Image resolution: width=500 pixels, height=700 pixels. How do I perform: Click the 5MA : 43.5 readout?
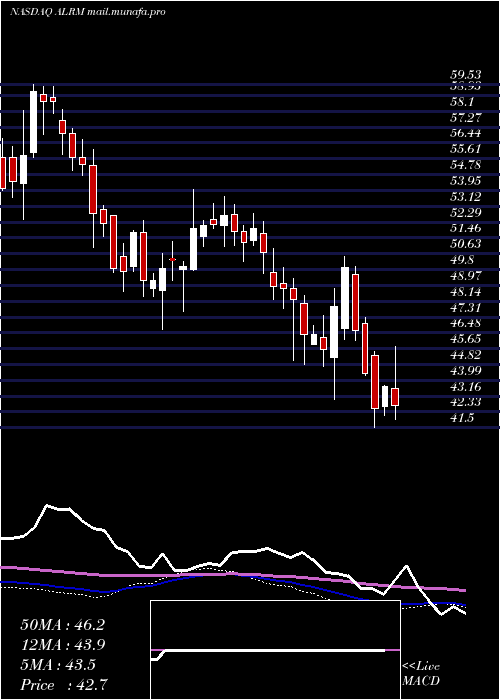pyautogui.click(x=58, y=665)
